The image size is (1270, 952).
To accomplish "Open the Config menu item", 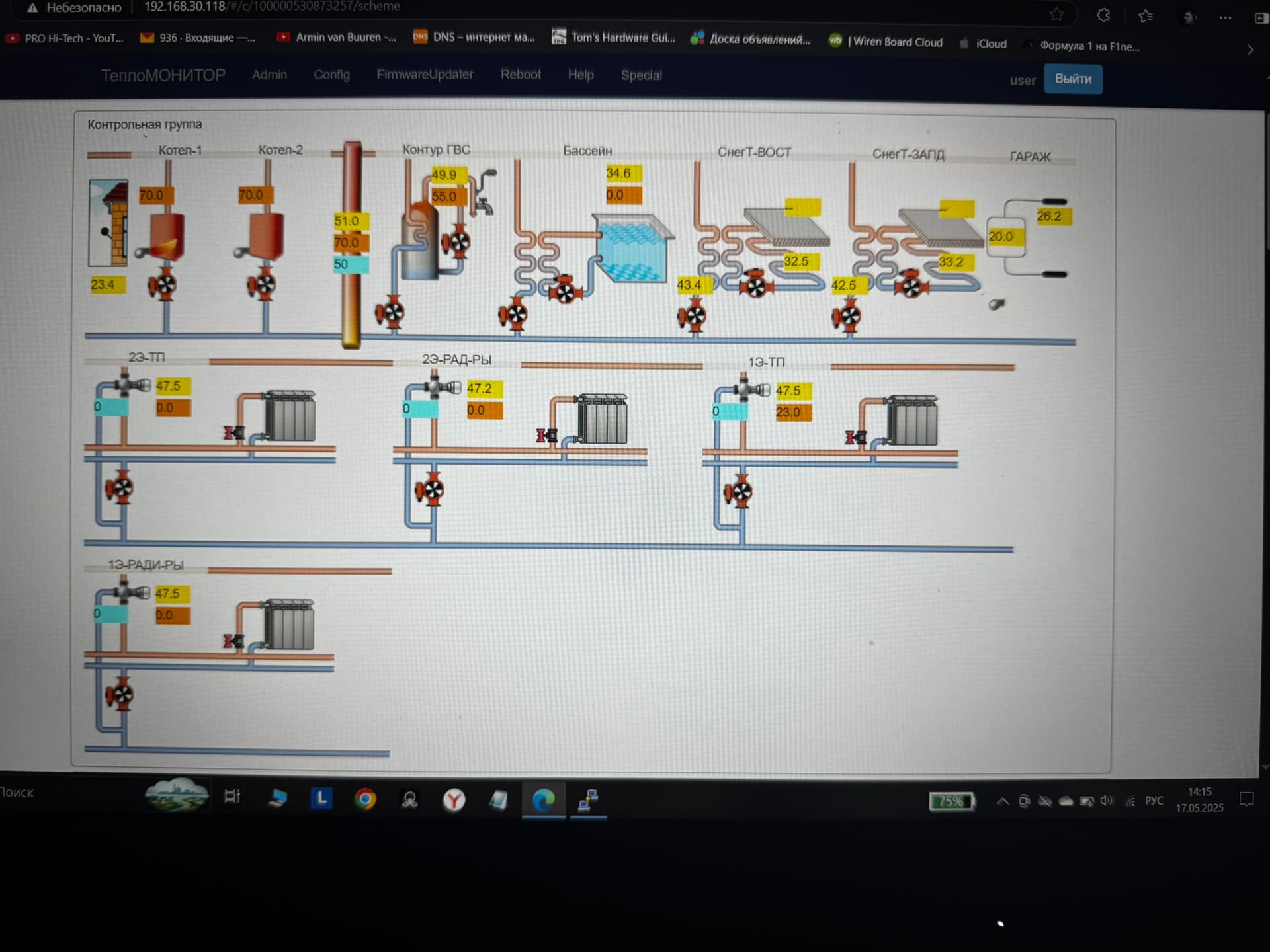I will 331,75.
